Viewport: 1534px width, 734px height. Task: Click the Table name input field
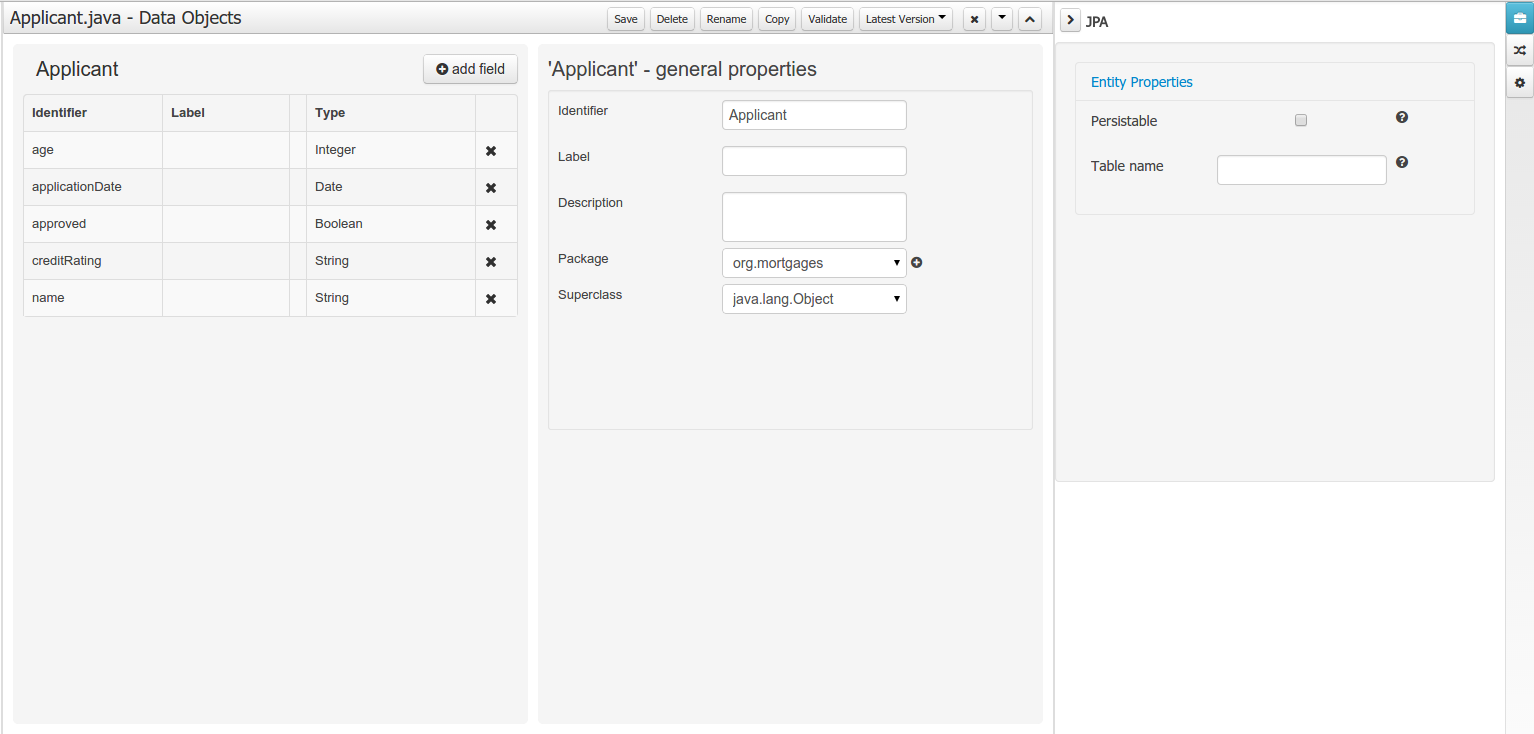click(1301, 170)
